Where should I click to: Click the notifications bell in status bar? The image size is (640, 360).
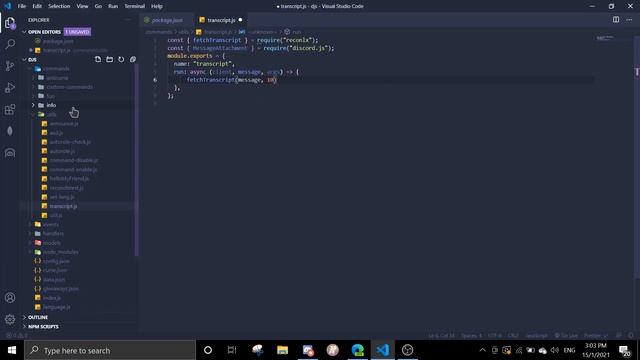[x=631, y=336]
